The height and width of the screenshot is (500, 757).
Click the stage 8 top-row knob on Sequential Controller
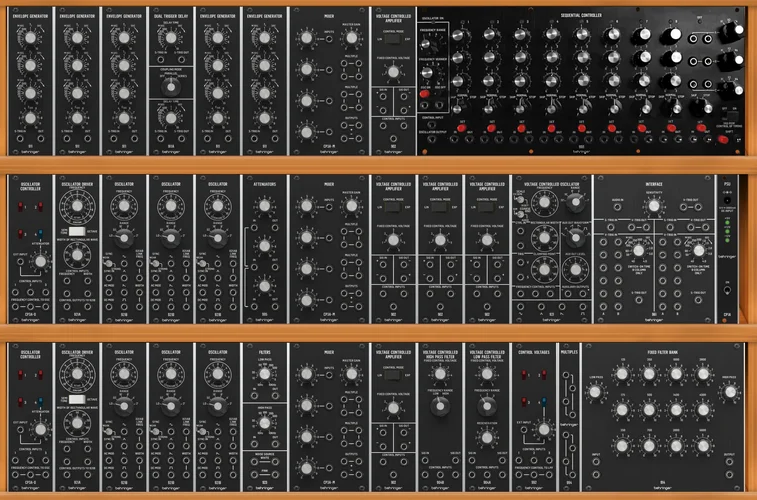672,35
